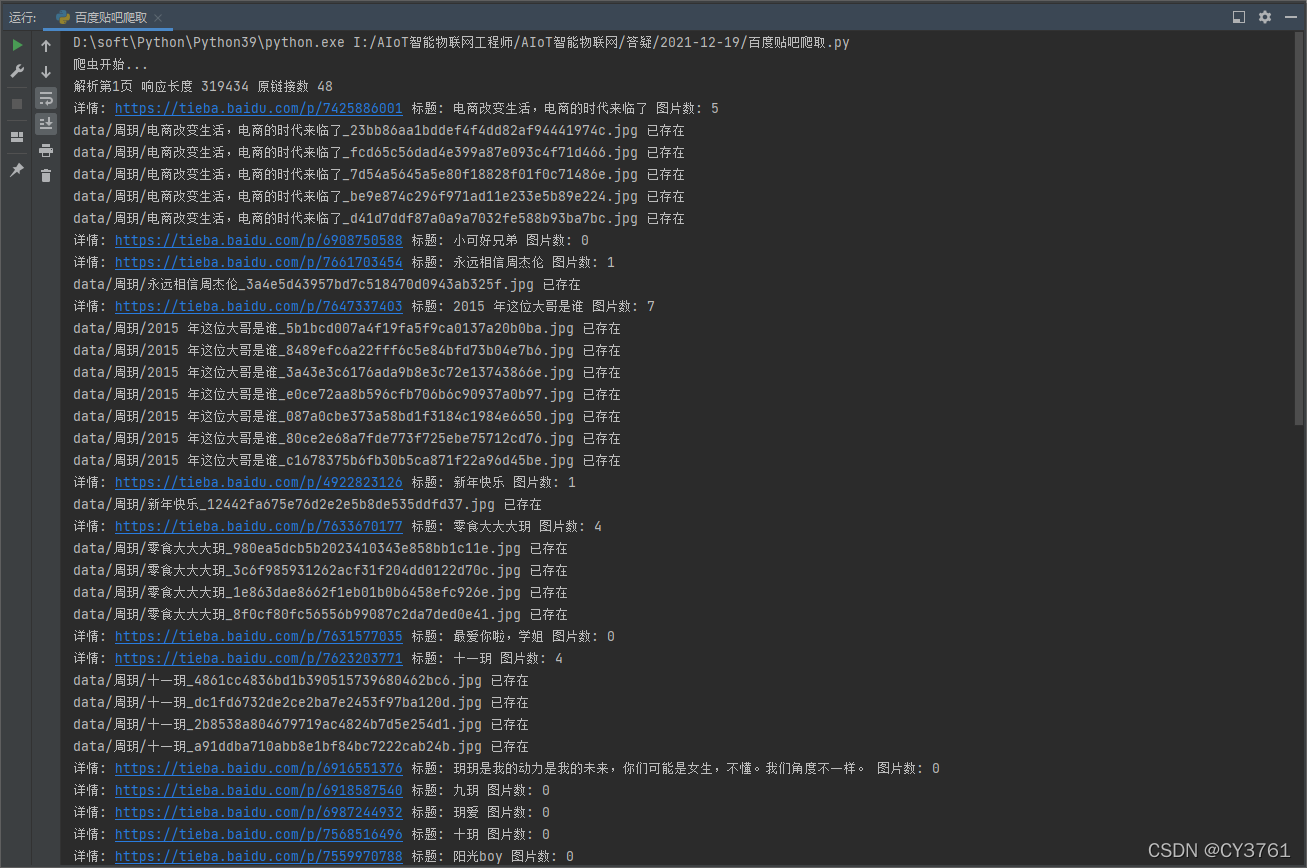This screenshot has height=868, width=1307.
Task: Open link tieba.baidu.com/p/6916551376
Action: (259, 768)
